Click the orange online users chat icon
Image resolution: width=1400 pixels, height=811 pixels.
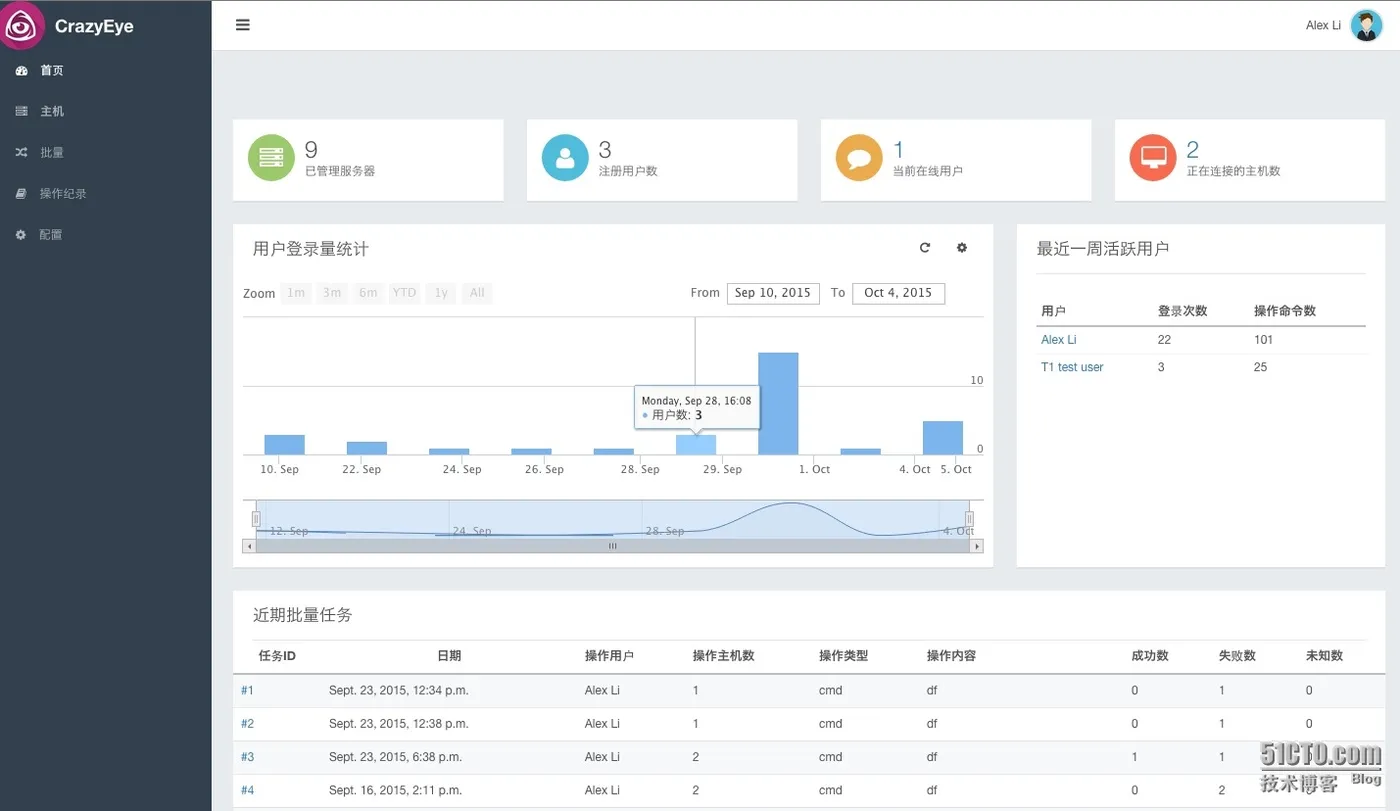pyautogui.click(x=860, y=158)
